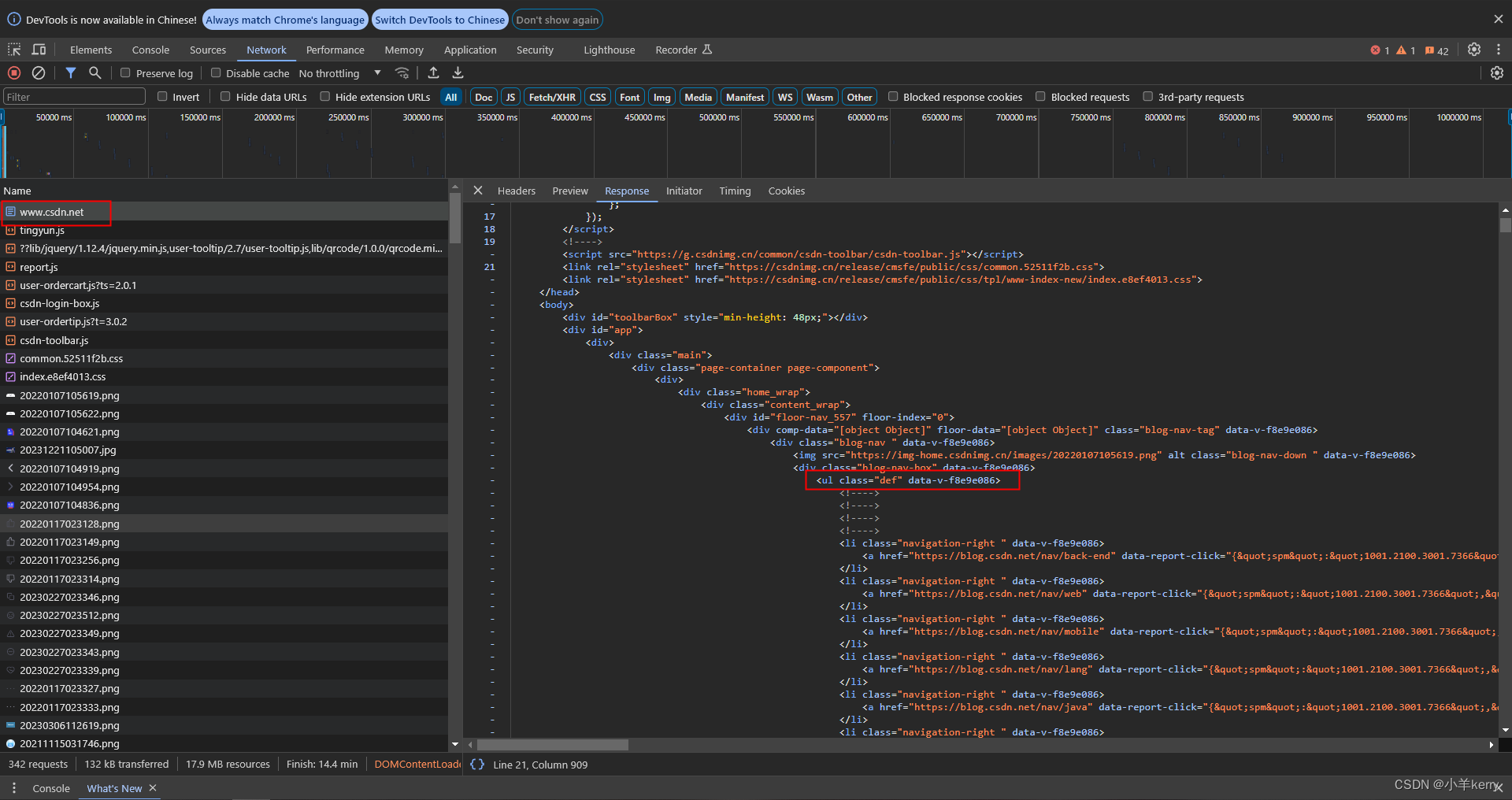Image resolution: width=1512 pixels, height=800 pixels.
Task: Enable Preserve log checkbox
Action: point(125,72)
